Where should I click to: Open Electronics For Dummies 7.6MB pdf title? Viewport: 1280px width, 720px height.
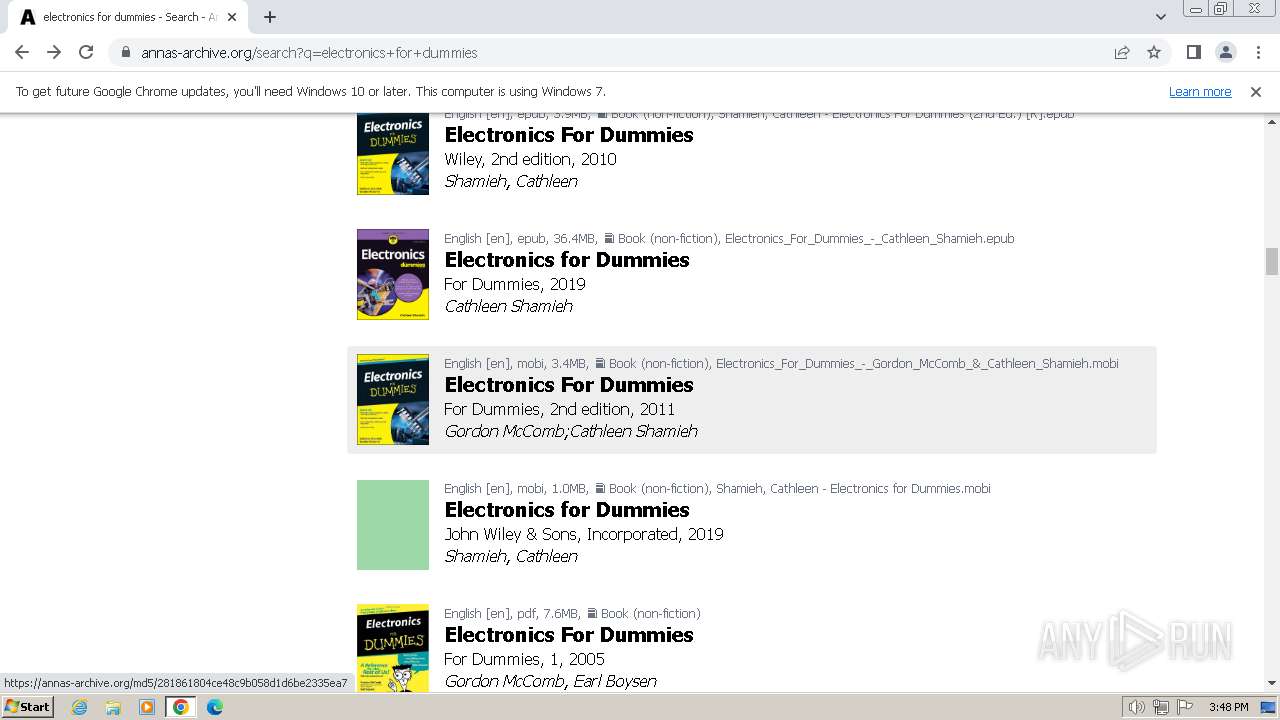pos(569,635)
